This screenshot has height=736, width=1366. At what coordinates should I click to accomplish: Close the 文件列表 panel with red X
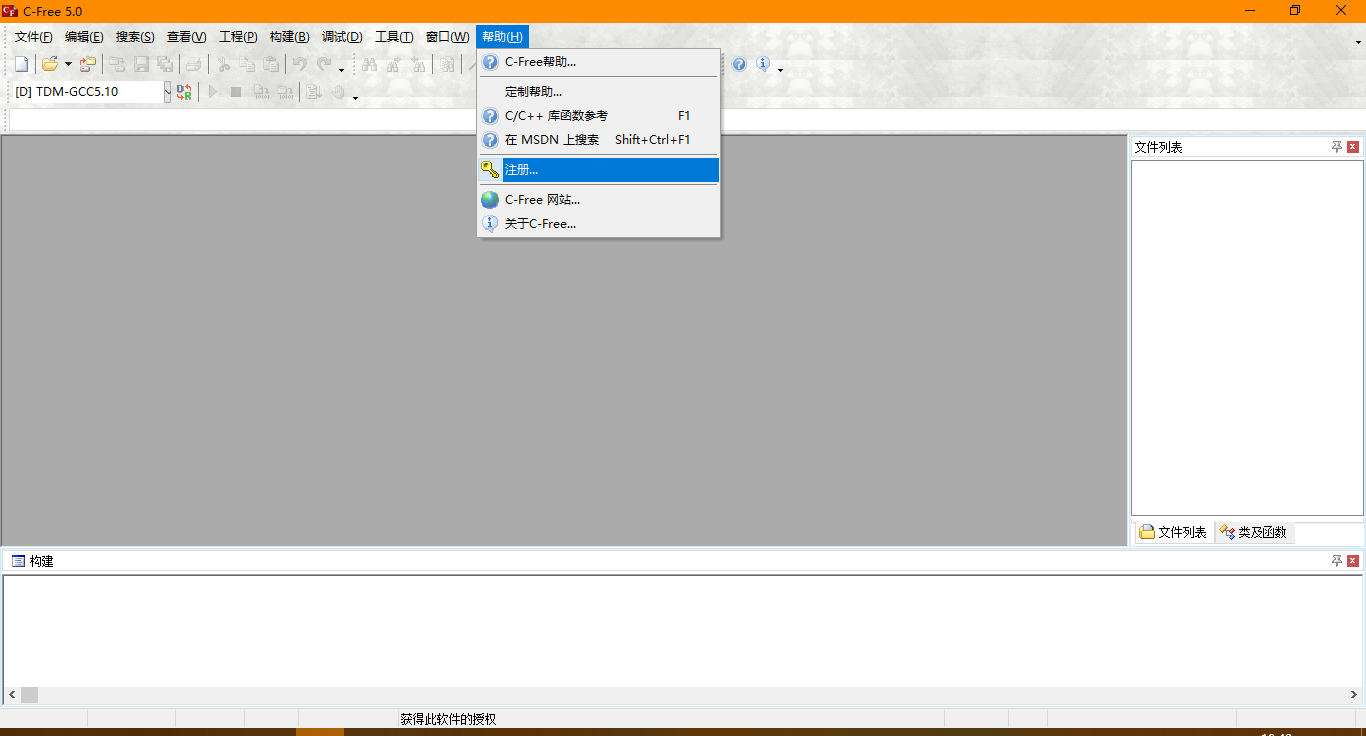[x=1353, y=147]
